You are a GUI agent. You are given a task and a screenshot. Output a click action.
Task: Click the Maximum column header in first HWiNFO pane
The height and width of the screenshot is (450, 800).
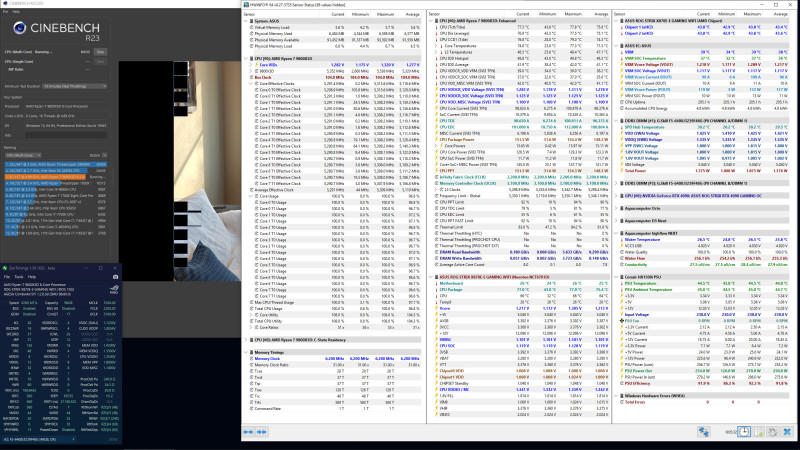pyautogui.click(x=385, y=14)
